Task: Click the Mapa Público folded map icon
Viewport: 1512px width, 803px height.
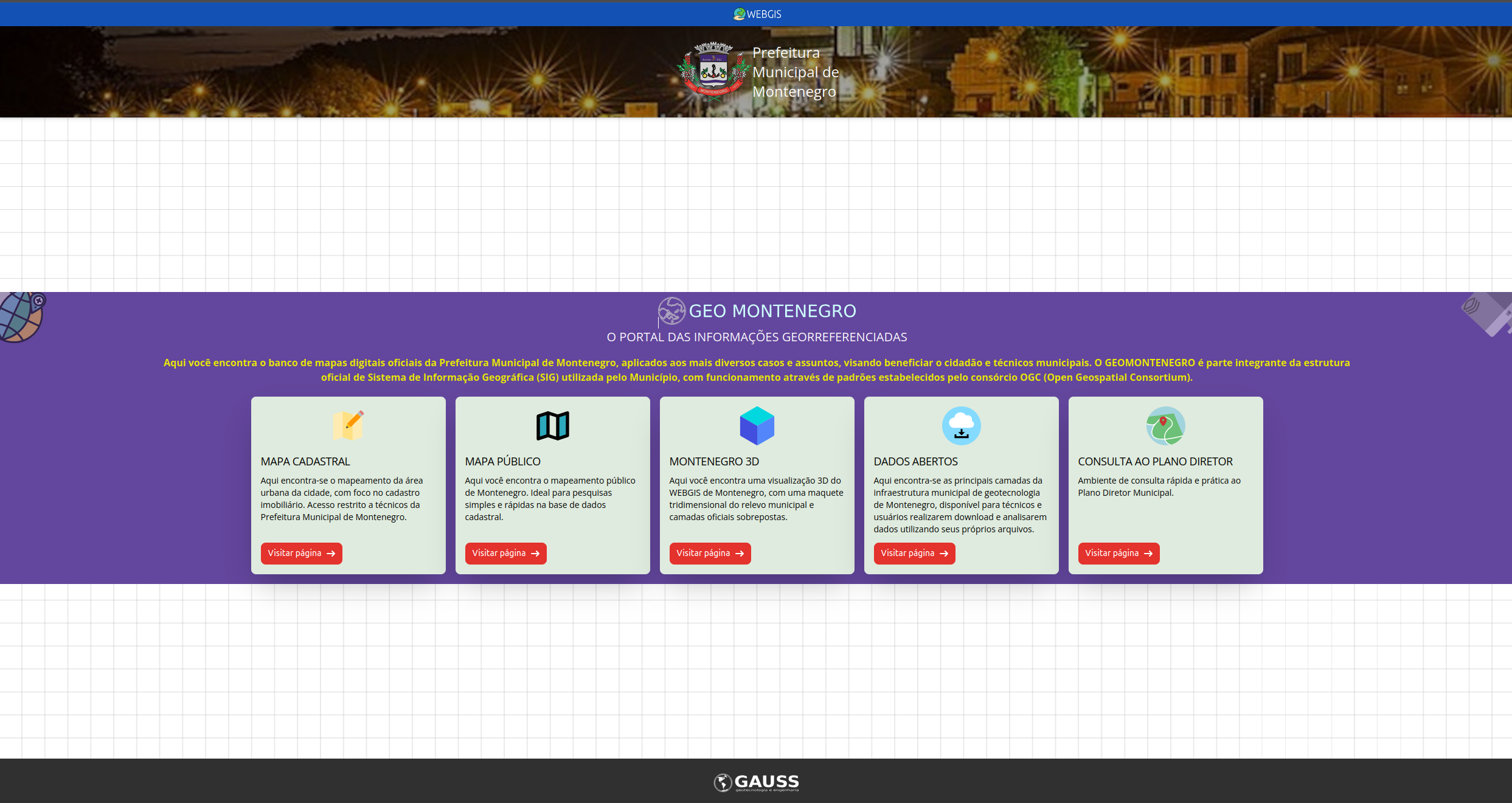Action: coord(552,426)
